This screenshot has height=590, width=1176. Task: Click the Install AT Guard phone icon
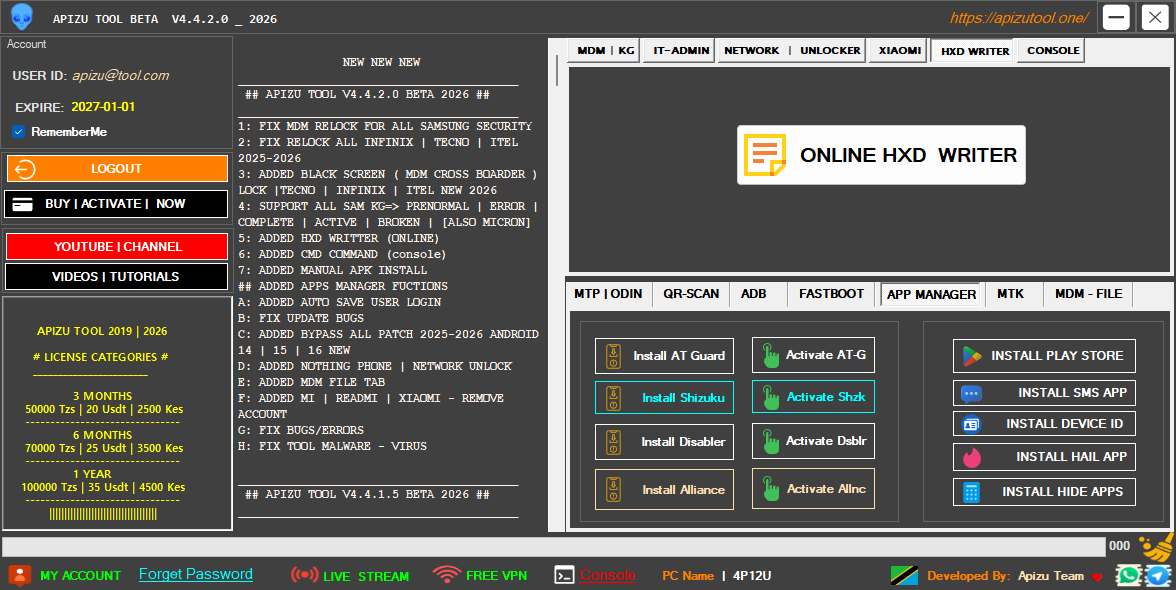613,355
